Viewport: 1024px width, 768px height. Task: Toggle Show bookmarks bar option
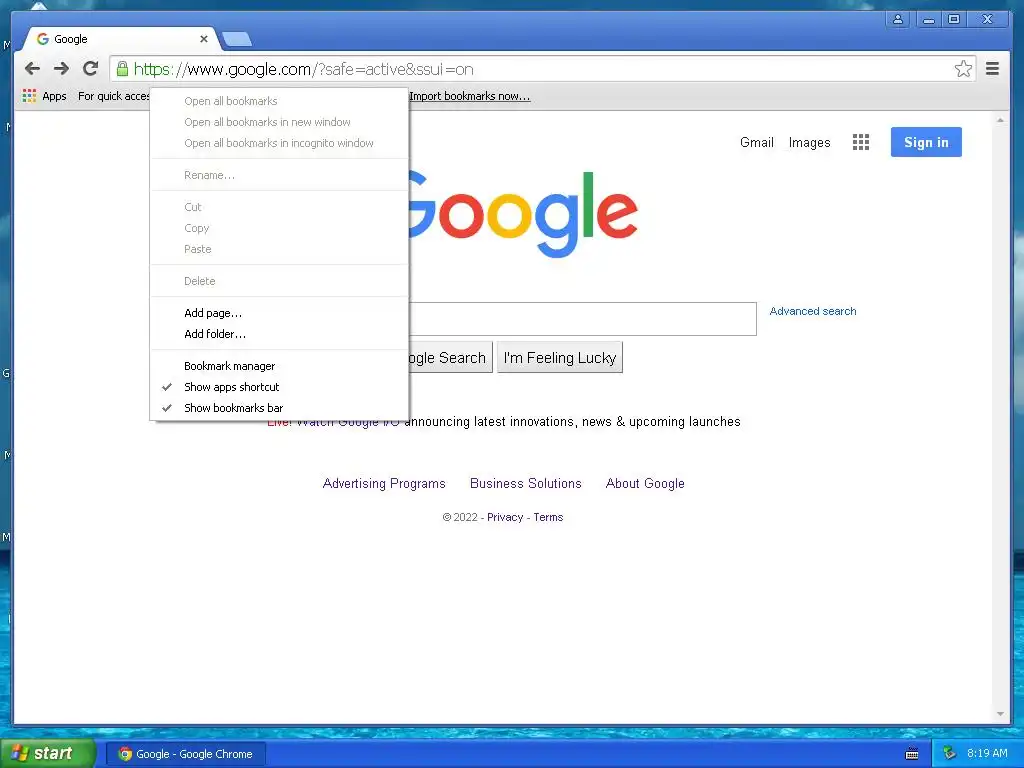280,408
